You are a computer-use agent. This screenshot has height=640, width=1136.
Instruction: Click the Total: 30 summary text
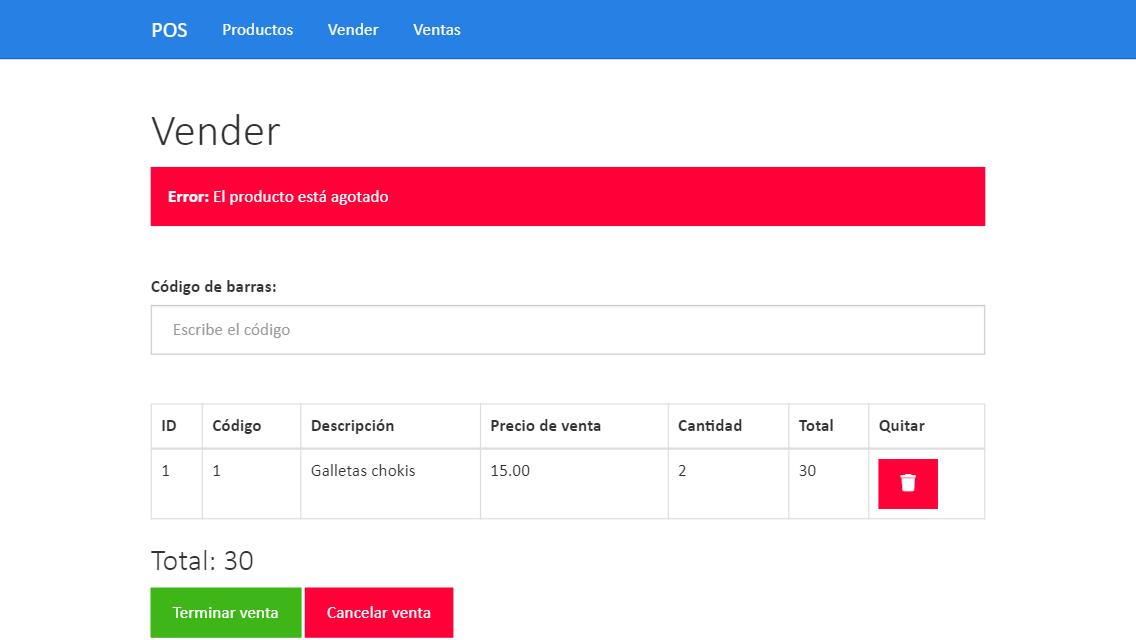click(202, 561)
